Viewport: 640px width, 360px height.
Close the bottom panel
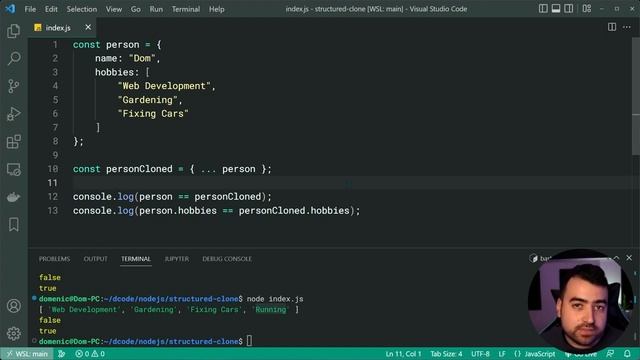tap(629, 258)
